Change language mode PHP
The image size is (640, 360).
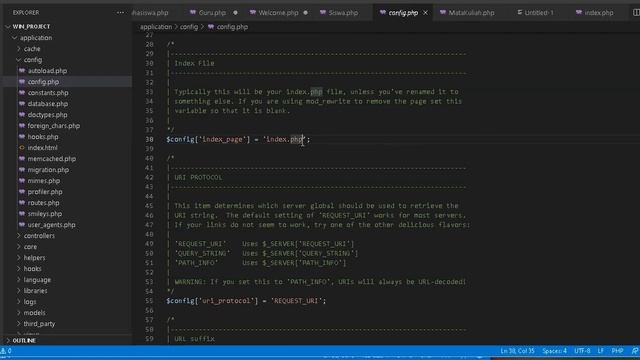[x=617, y=351]
